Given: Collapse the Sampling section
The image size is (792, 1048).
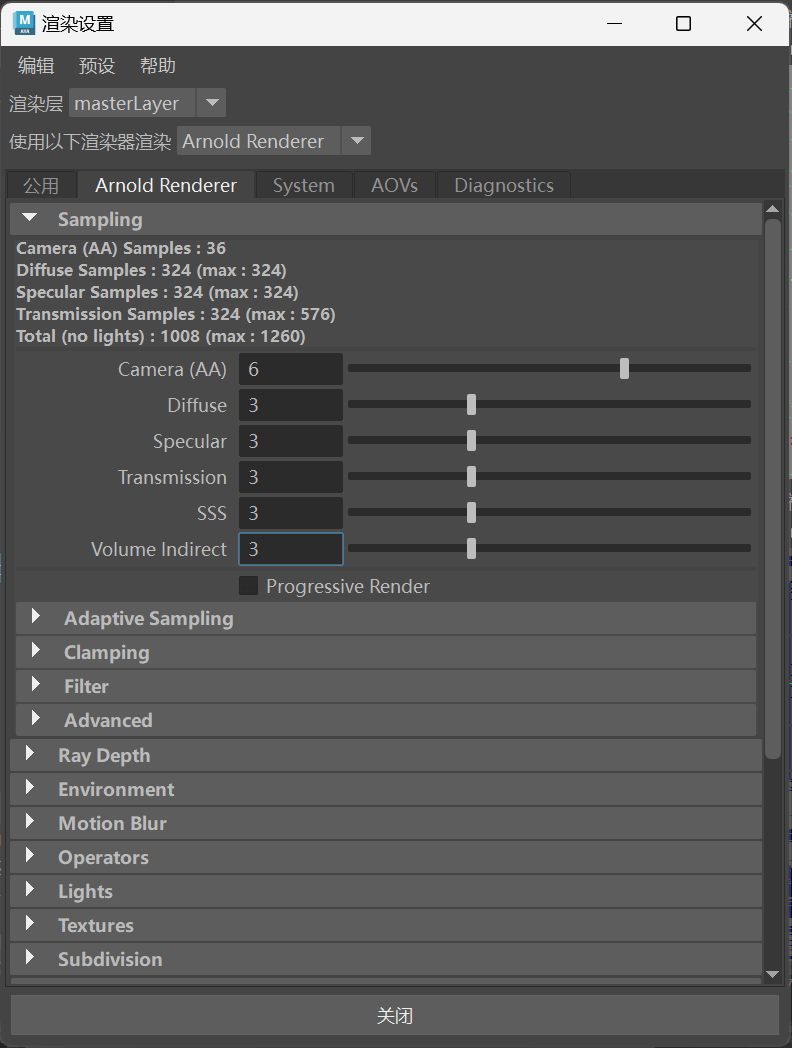Looking at the screenshot, I should point(386,219).
